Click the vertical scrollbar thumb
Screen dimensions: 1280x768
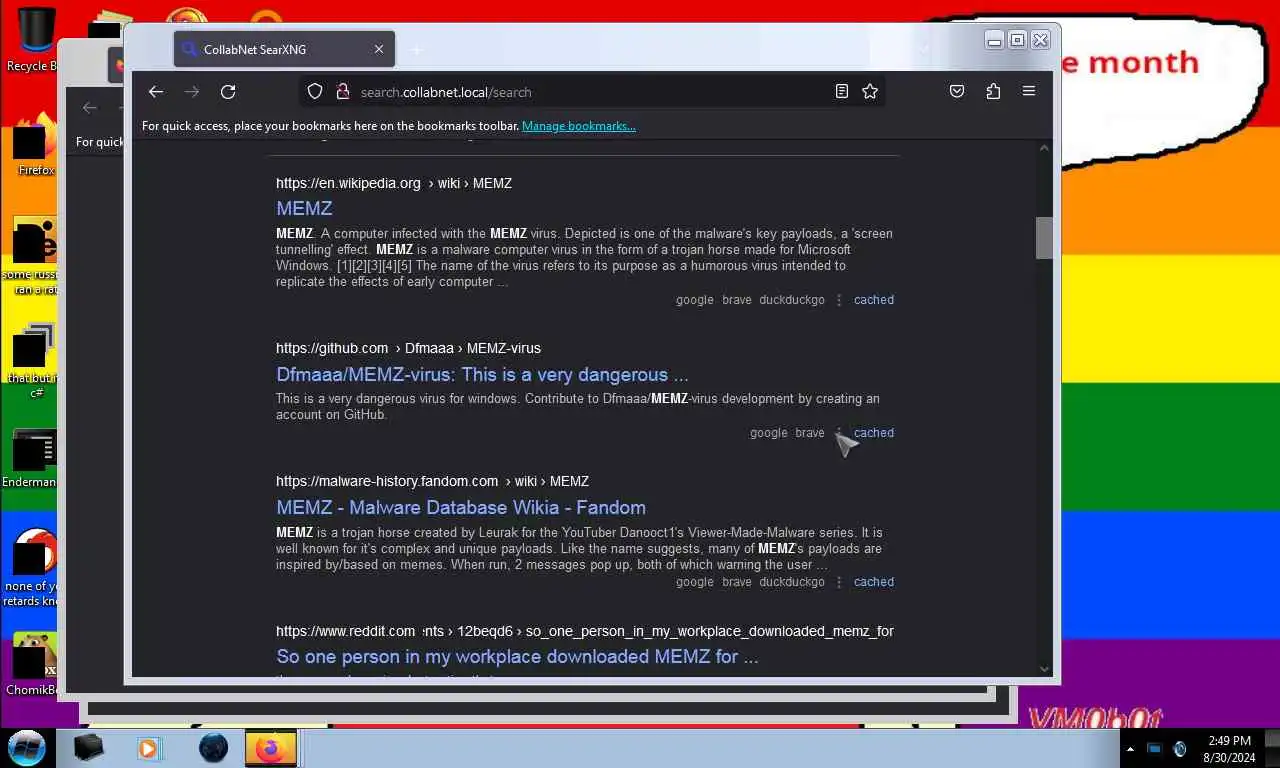tap(1045, 238)
